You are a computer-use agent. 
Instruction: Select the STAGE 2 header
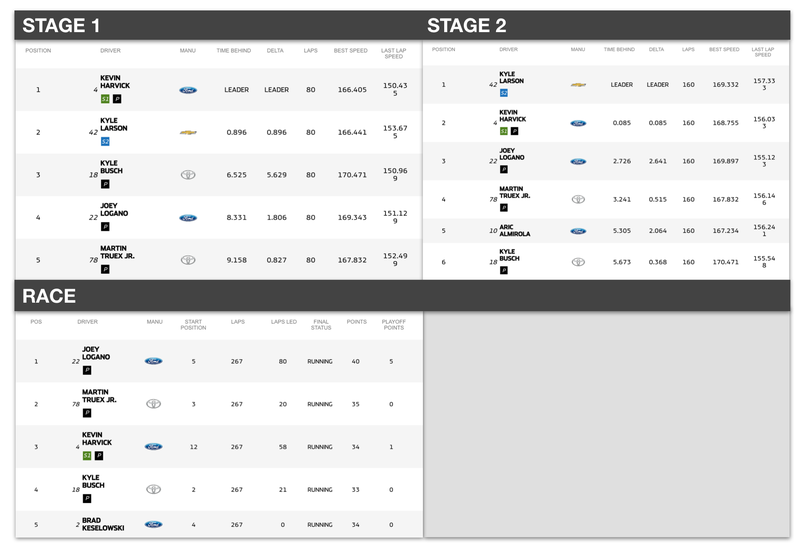click(466, 26)
